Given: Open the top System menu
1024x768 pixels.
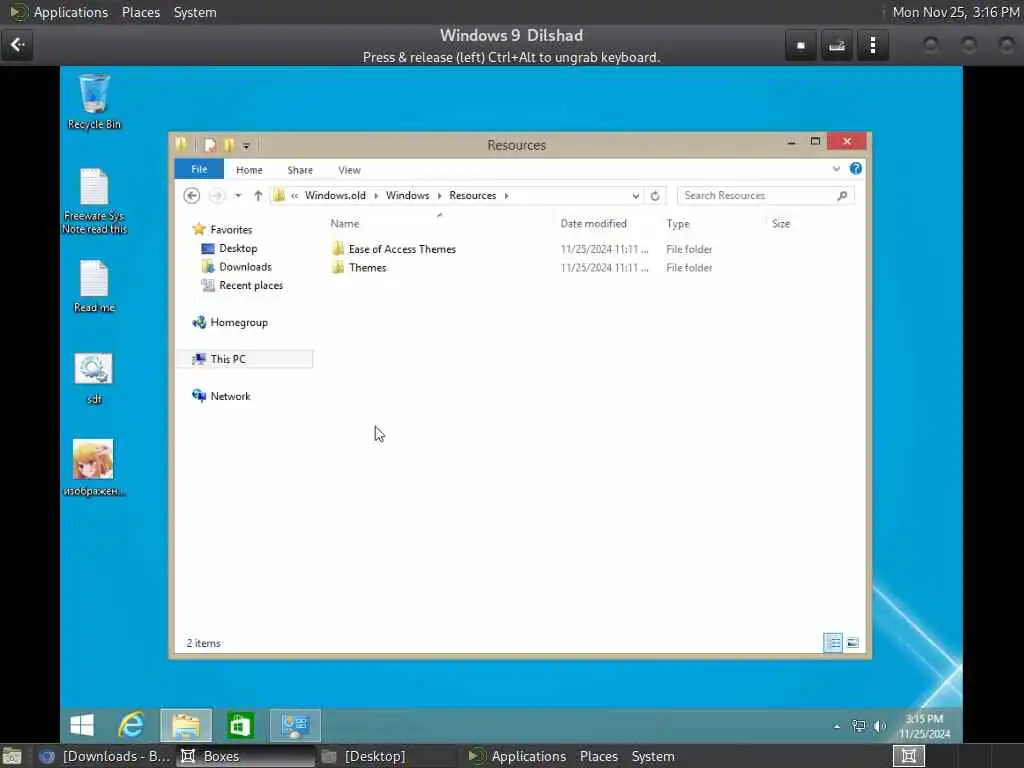Looking at the screenshot, I should point(195,12).
